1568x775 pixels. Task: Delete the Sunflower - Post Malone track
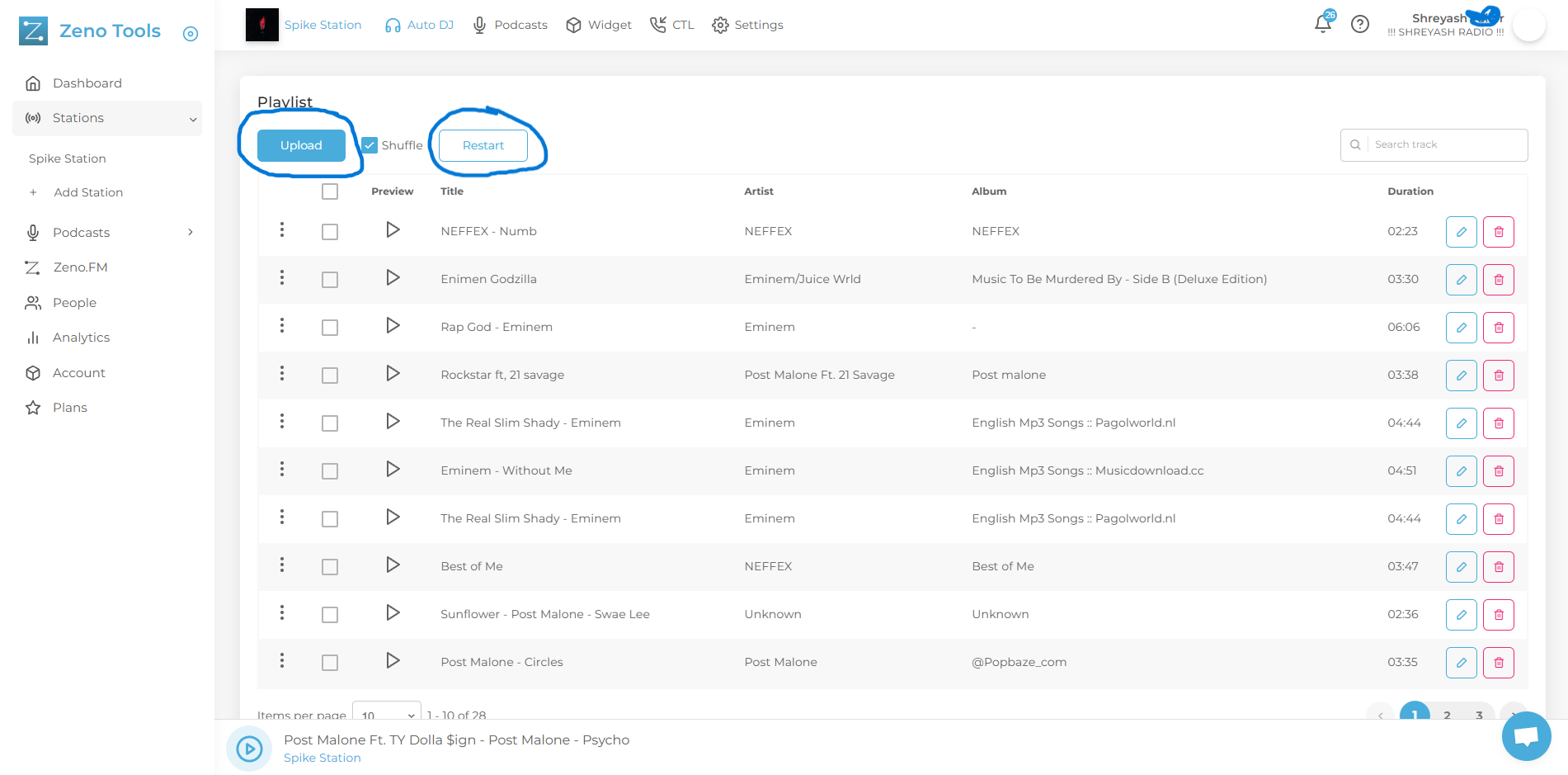(1499, 615)
